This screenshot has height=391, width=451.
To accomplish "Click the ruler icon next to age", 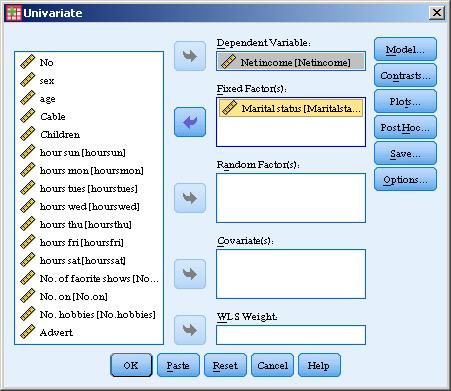I will (27, 98).
